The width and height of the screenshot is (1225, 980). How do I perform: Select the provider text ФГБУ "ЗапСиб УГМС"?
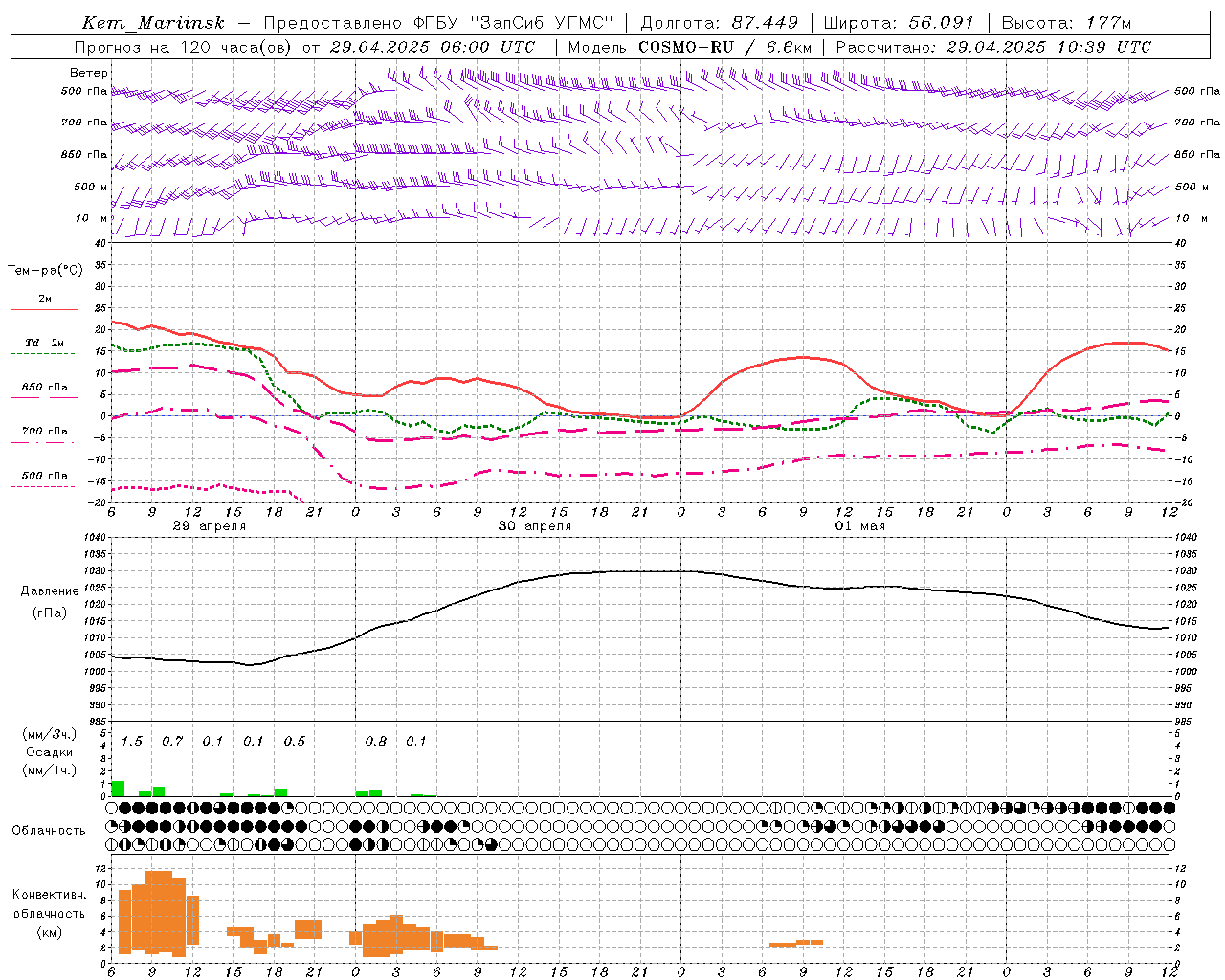[515, 23]
